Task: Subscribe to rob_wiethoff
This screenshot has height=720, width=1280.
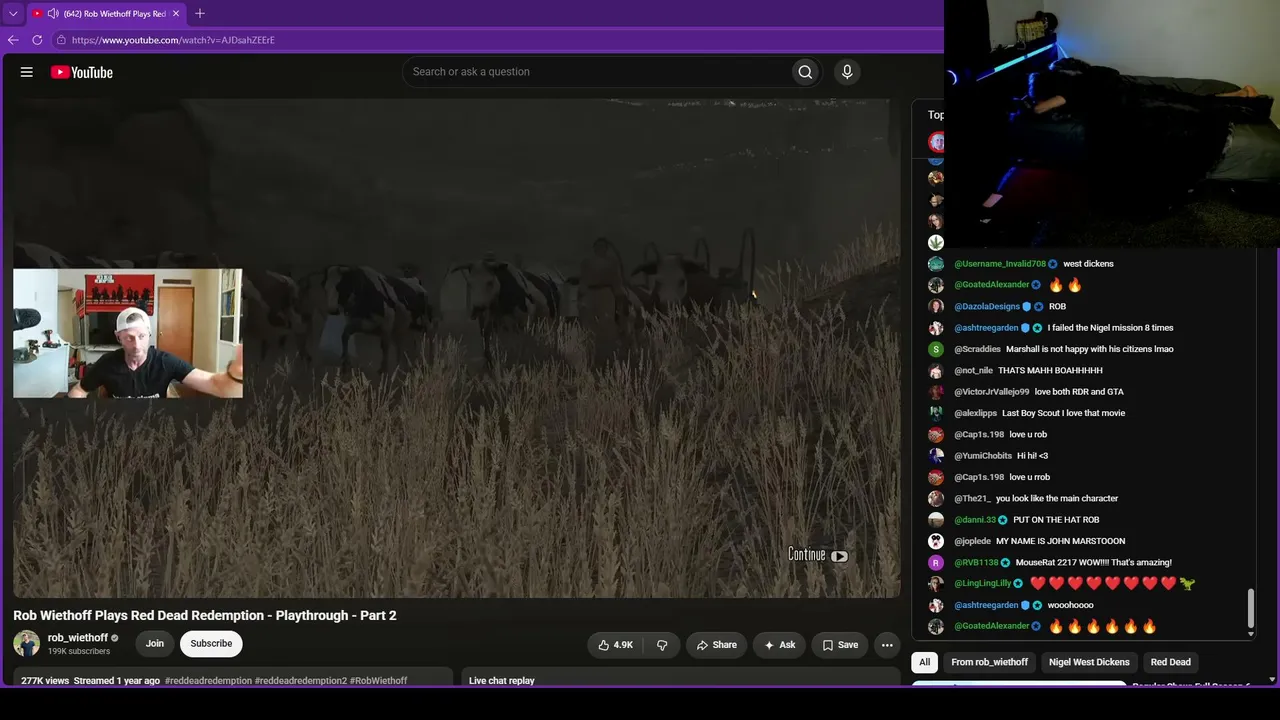Action: [211, 644]
